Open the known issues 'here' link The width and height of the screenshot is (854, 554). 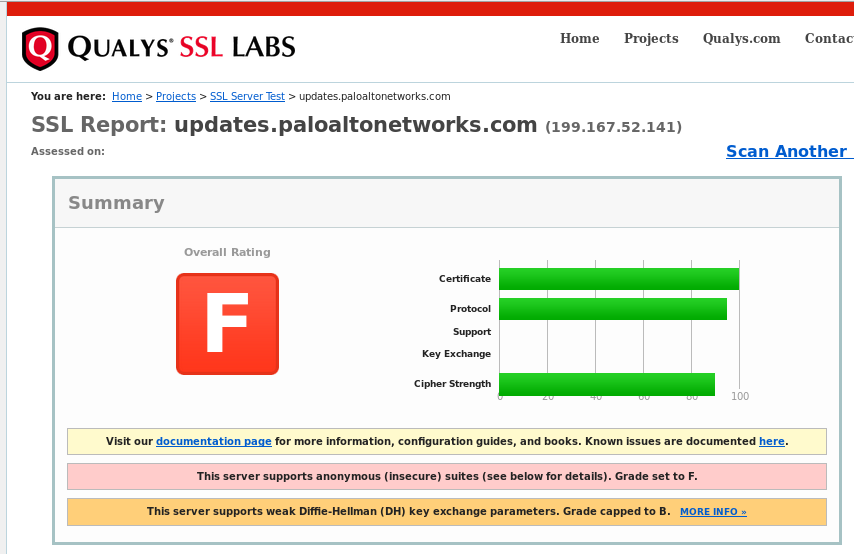tap(772, 441)
